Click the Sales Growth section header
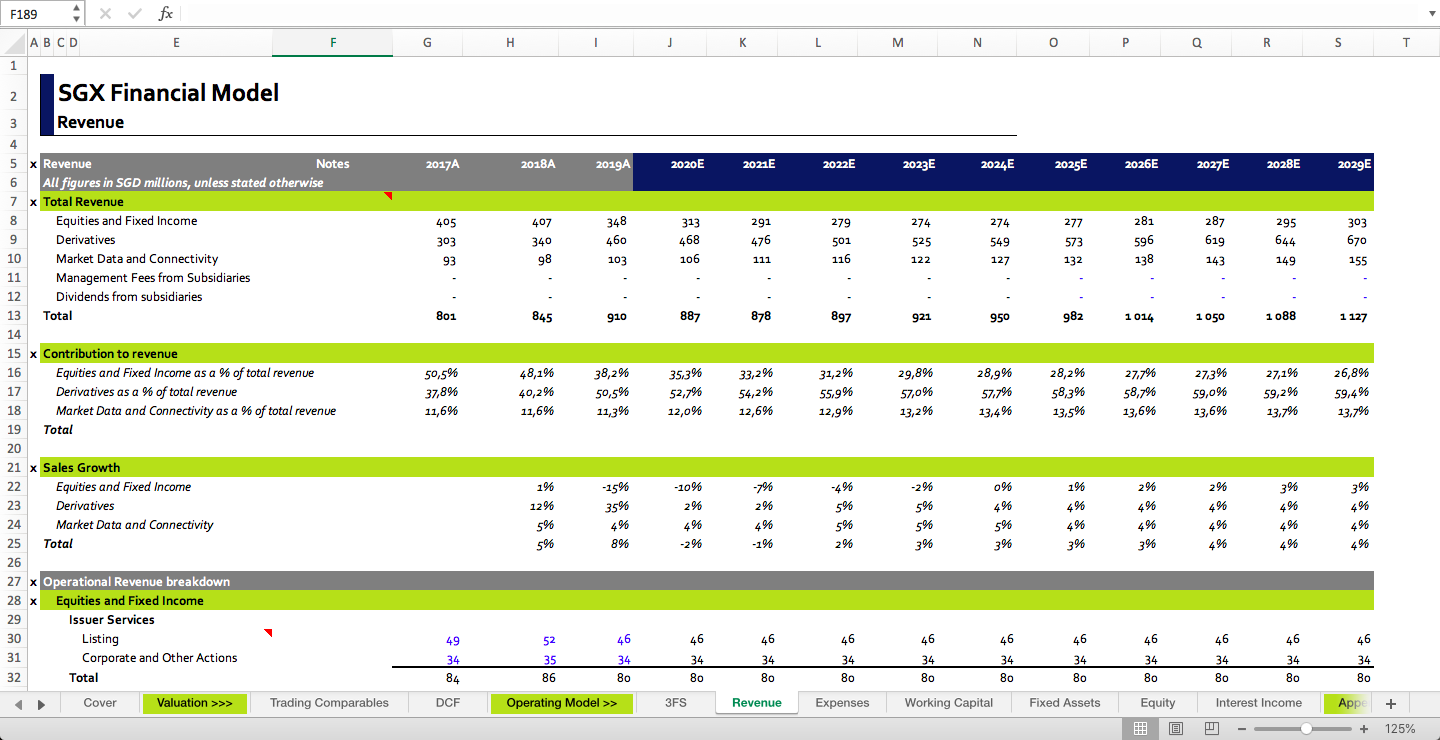The image size is (1440, 740). [x=81, y=468]
